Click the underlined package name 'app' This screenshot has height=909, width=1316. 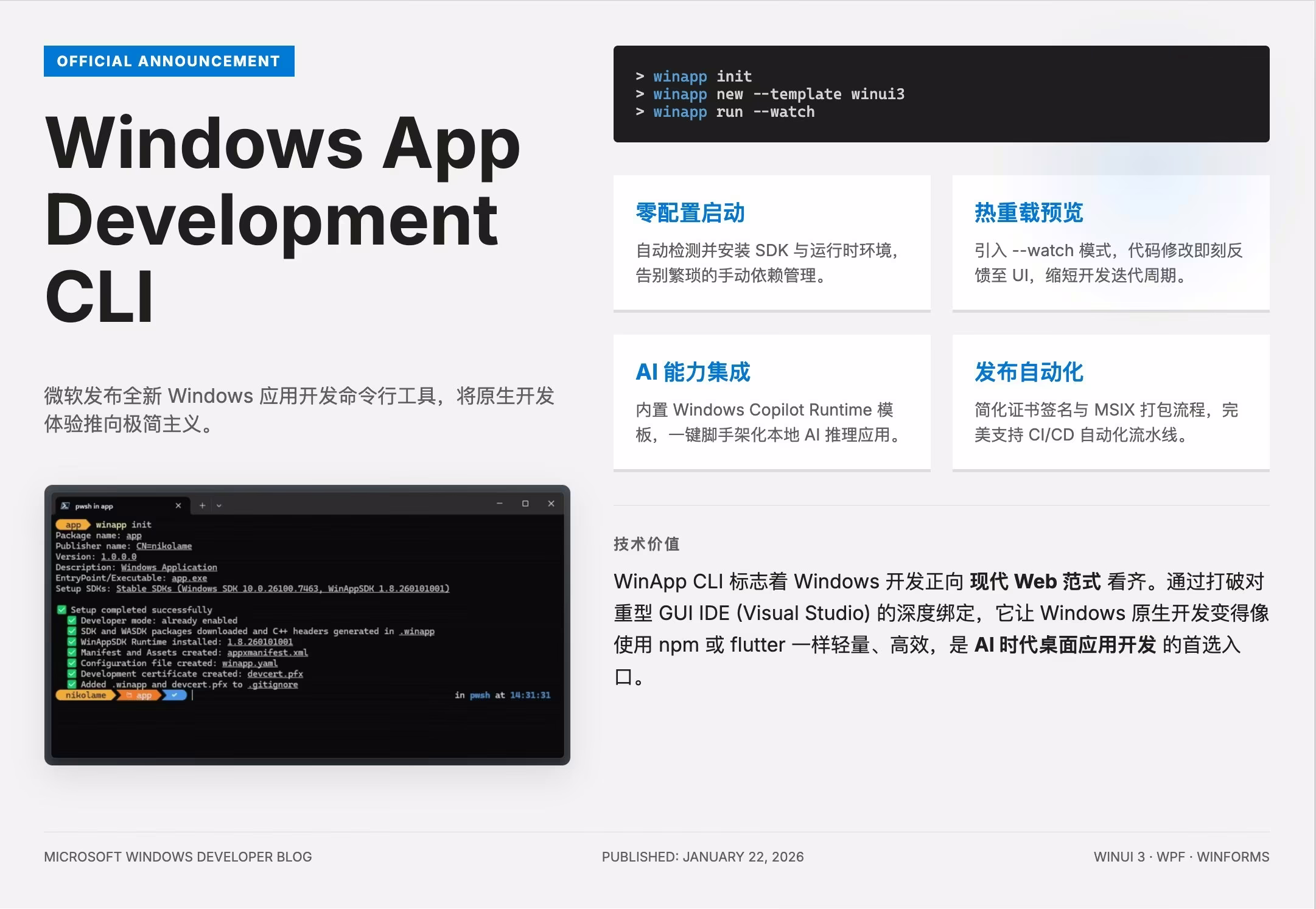click(x=134, y=535)
